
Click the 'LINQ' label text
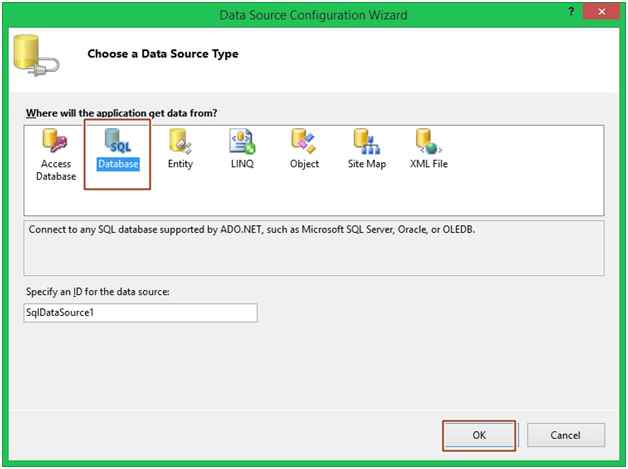(x=242, y=164)
